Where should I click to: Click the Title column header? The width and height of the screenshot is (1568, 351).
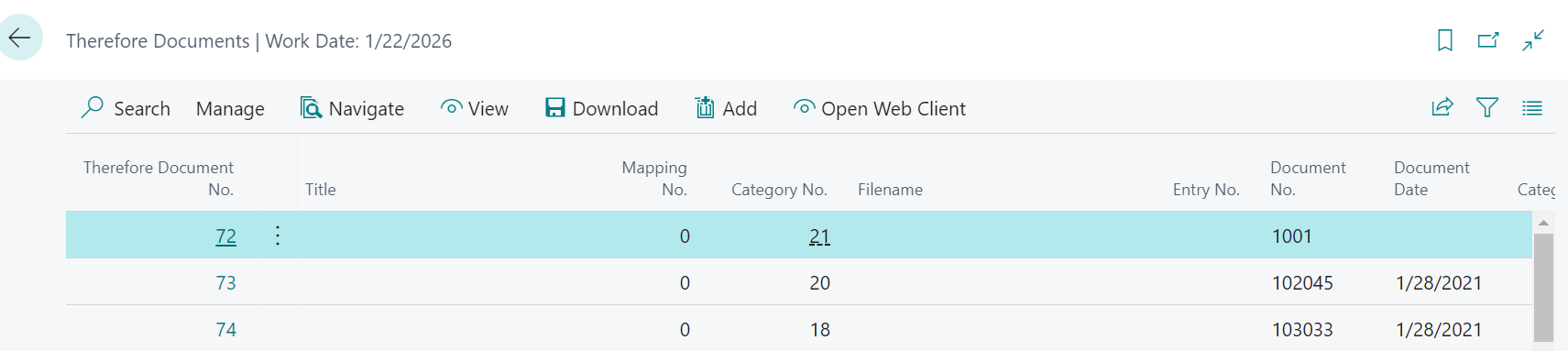321,189
